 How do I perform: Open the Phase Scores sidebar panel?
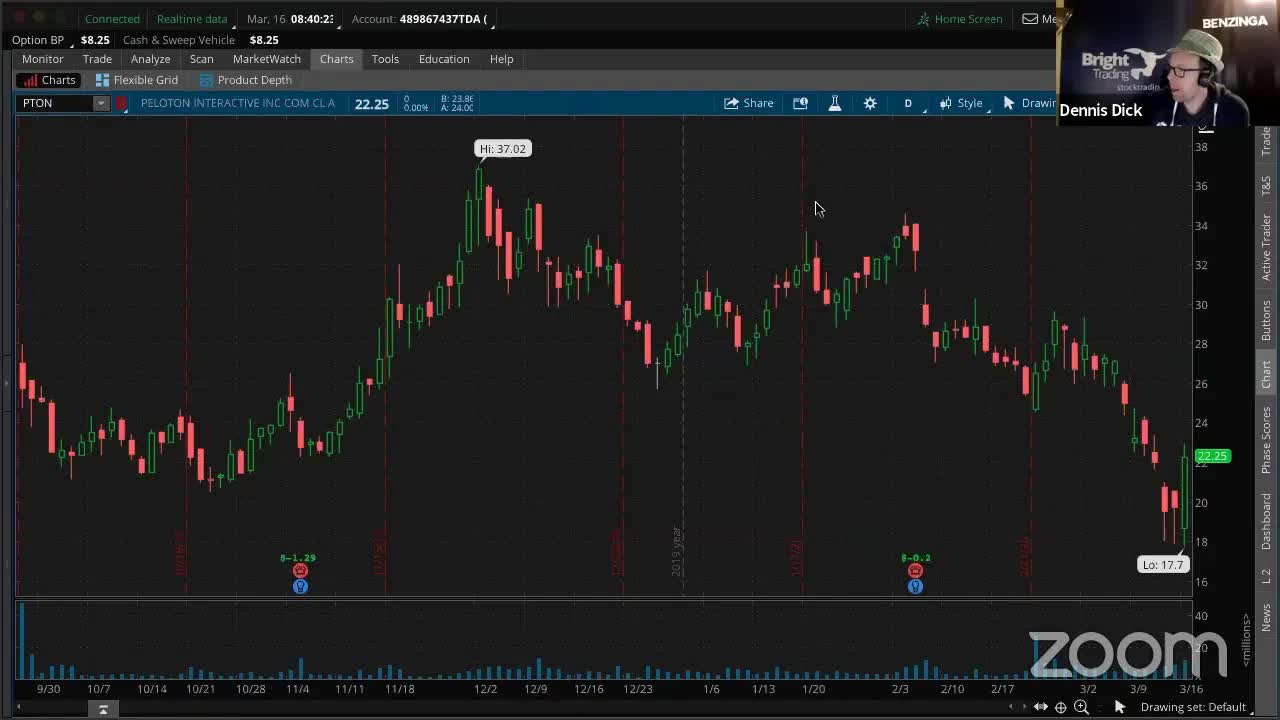1266,440
